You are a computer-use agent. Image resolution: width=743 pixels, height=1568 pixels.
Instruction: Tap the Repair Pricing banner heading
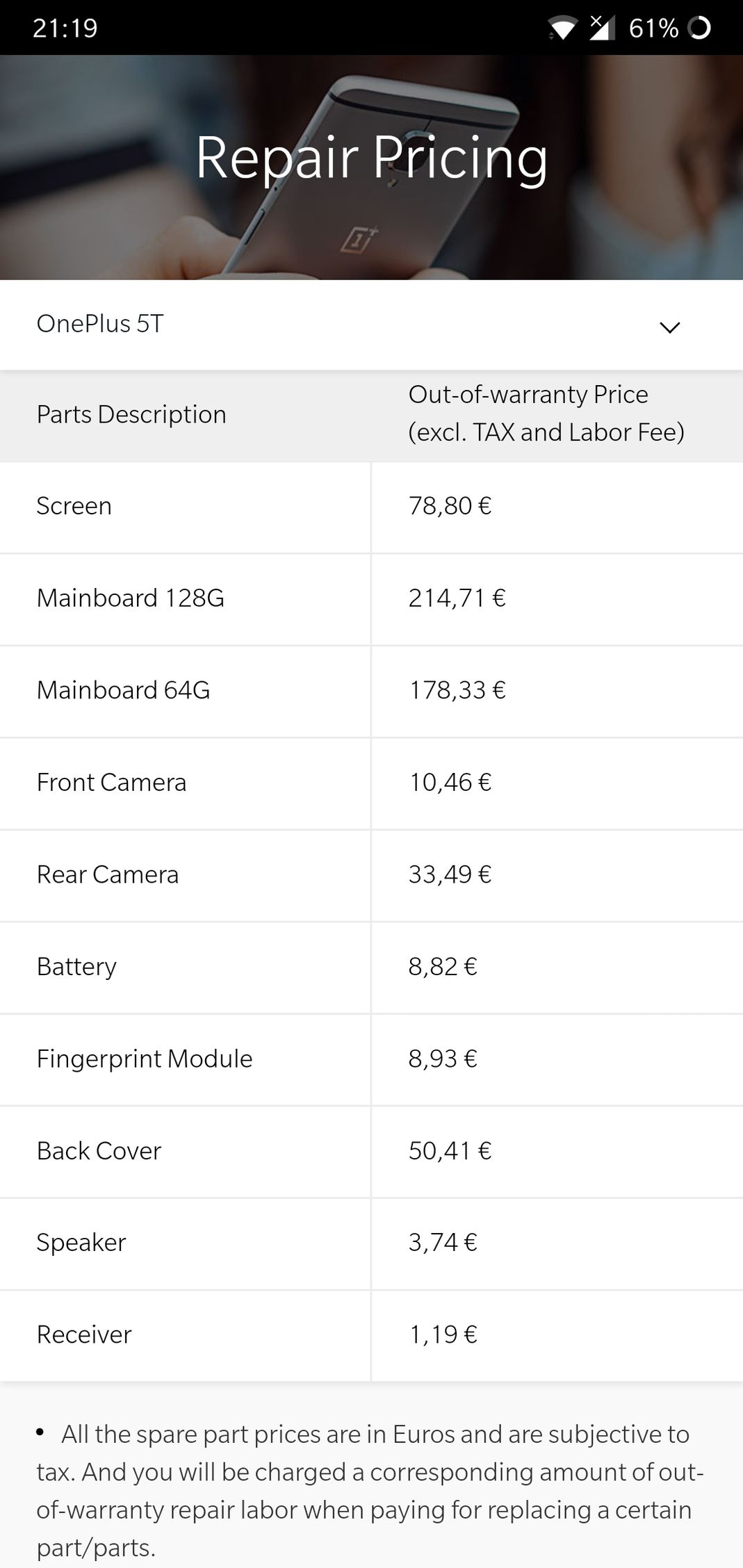click(371, 158)
